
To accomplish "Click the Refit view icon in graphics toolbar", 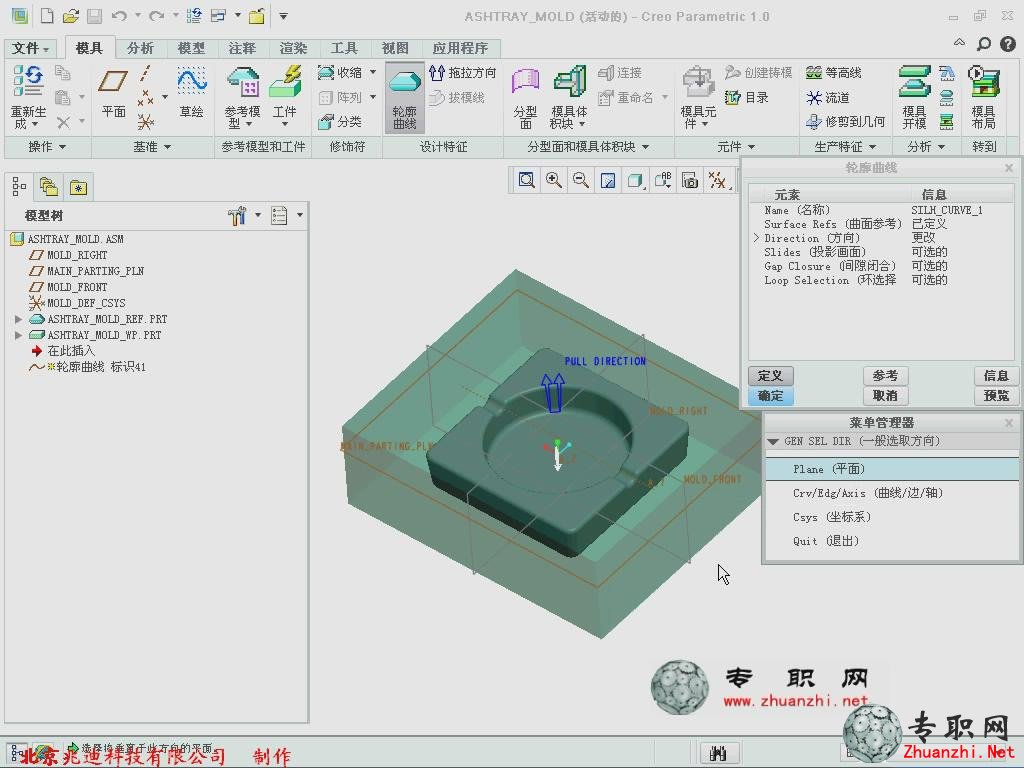I will 526,180.
